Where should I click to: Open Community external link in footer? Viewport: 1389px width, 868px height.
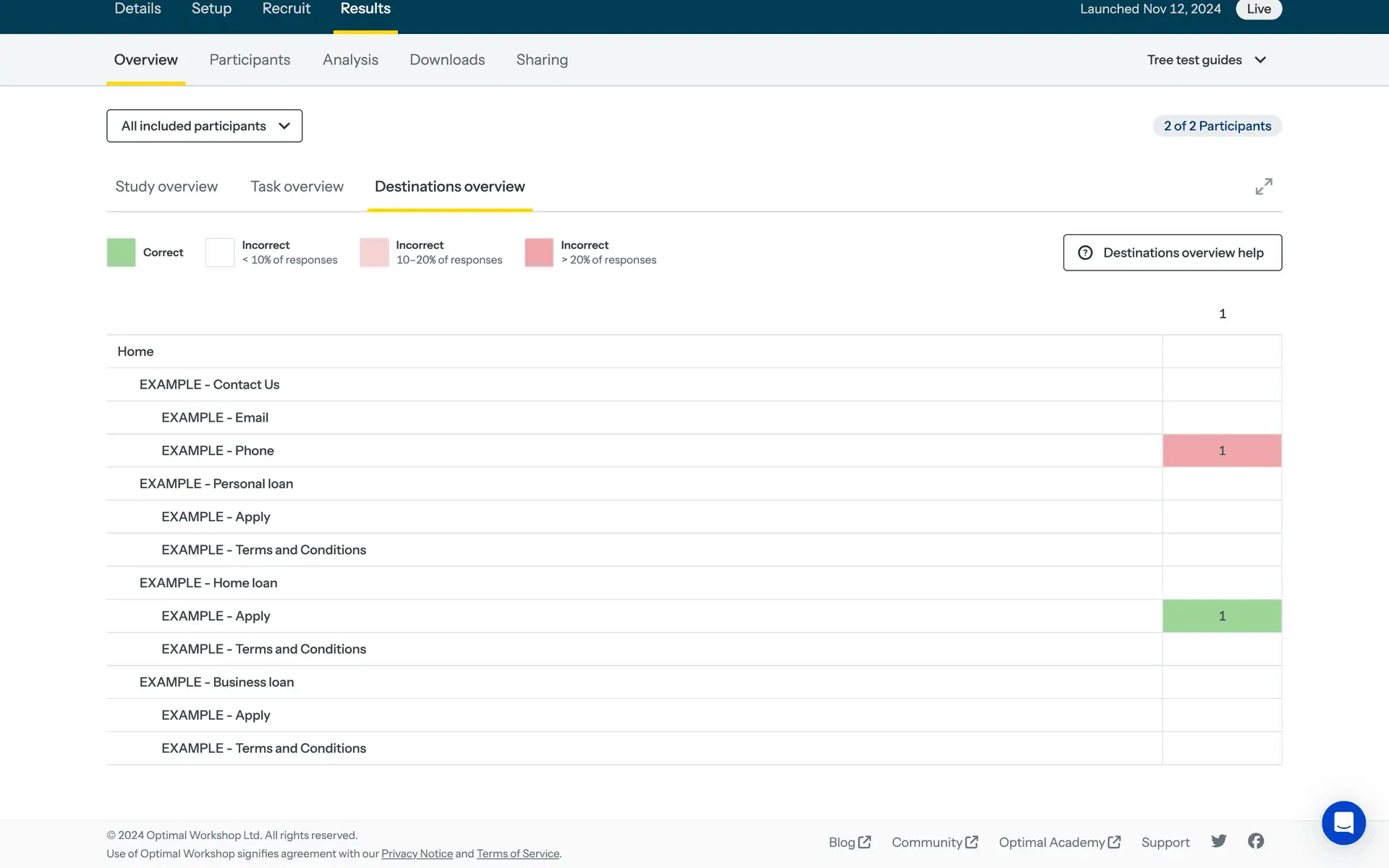[934, 842]
